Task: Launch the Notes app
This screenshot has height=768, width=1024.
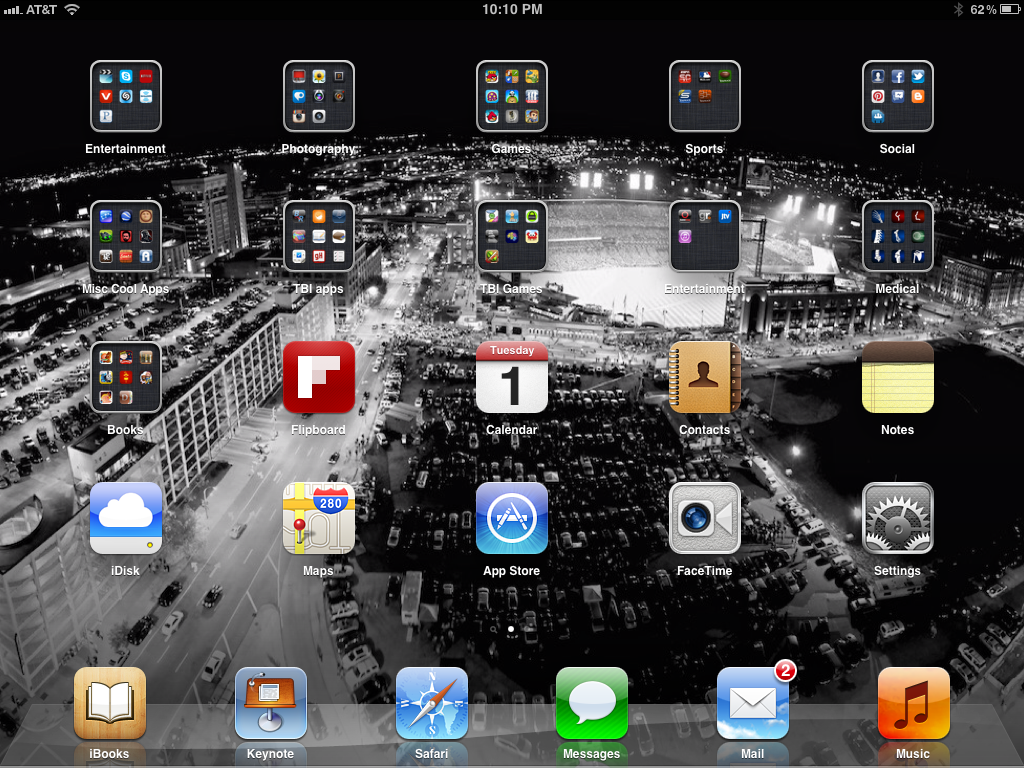Action: coord(897,377)
